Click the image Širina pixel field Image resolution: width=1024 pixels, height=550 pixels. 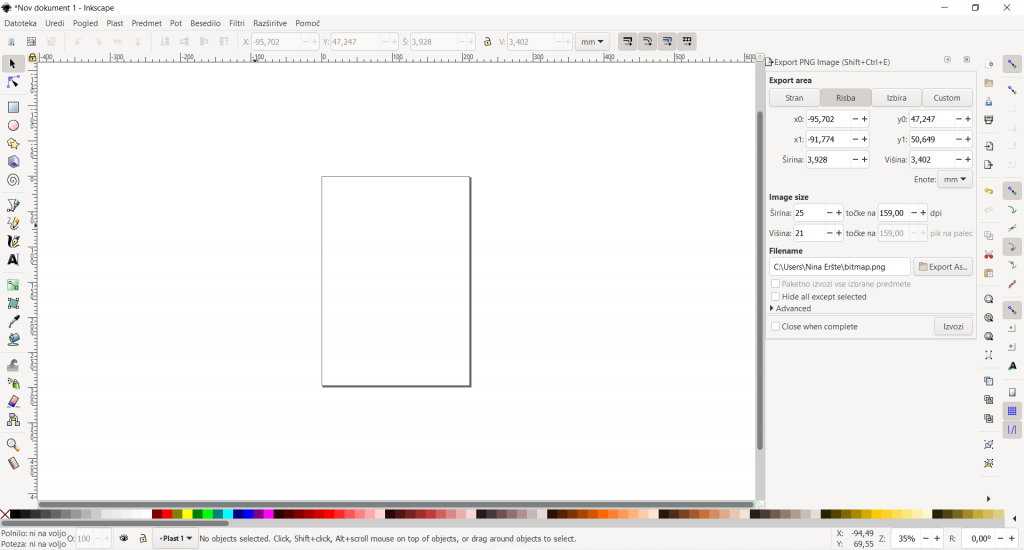(808, 213)
